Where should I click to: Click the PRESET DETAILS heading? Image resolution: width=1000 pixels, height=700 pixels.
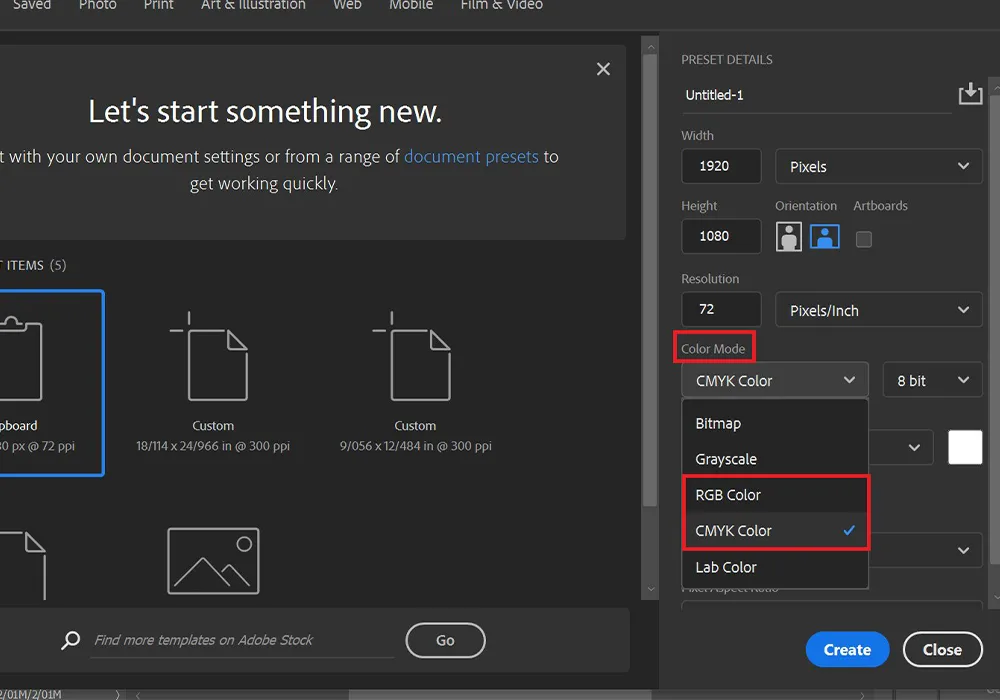click(x=726, y=60)
